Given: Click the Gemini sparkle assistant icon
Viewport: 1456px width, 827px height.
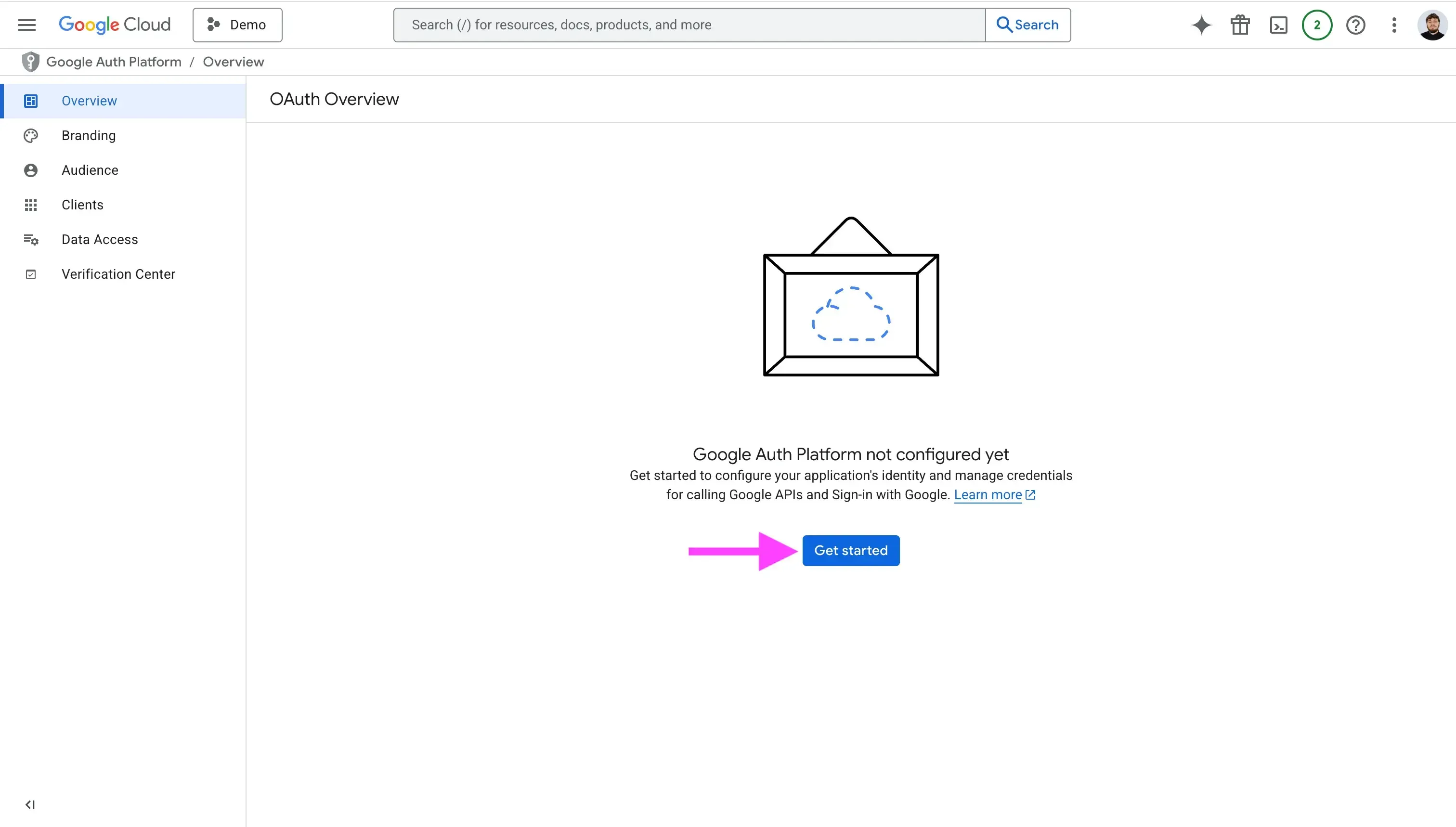Looking at the screenshot, I should (1201, 25).
